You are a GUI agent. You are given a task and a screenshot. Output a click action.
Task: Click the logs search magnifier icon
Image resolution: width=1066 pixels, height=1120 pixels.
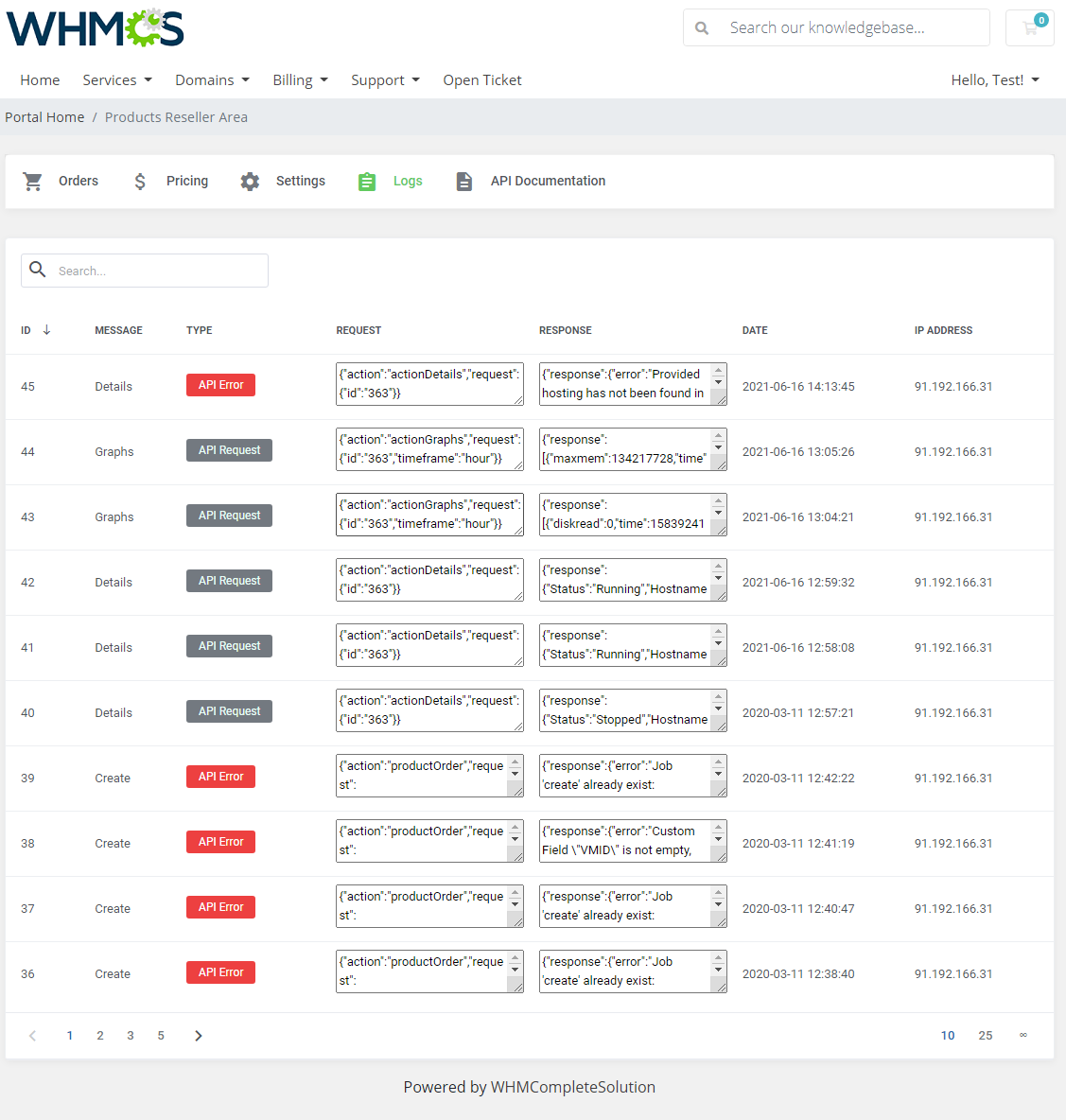point(38,270)
